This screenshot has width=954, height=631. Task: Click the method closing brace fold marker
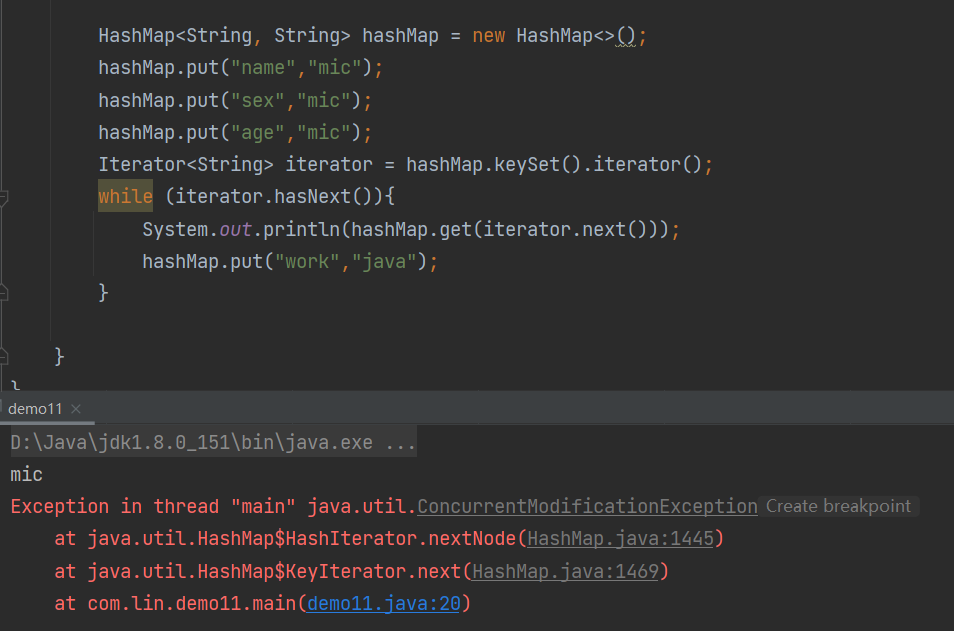3,357
